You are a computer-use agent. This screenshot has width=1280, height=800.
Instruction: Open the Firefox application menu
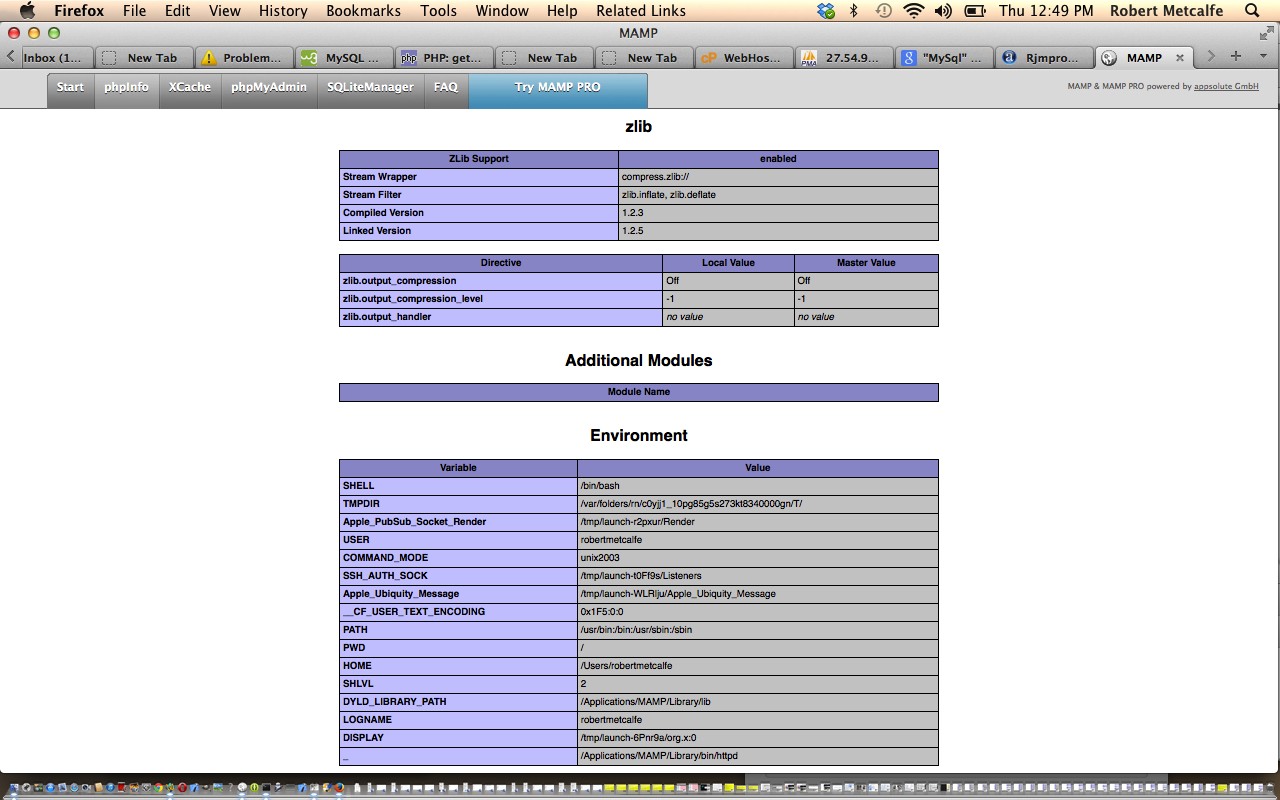(79, 11)
